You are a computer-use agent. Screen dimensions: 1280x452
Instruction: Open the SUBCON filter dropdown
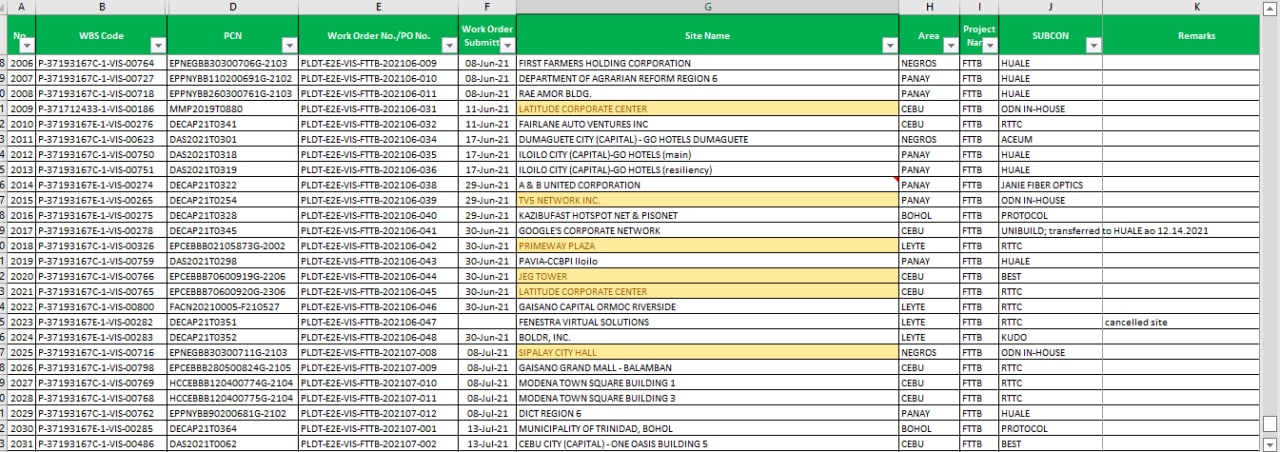1093,45
